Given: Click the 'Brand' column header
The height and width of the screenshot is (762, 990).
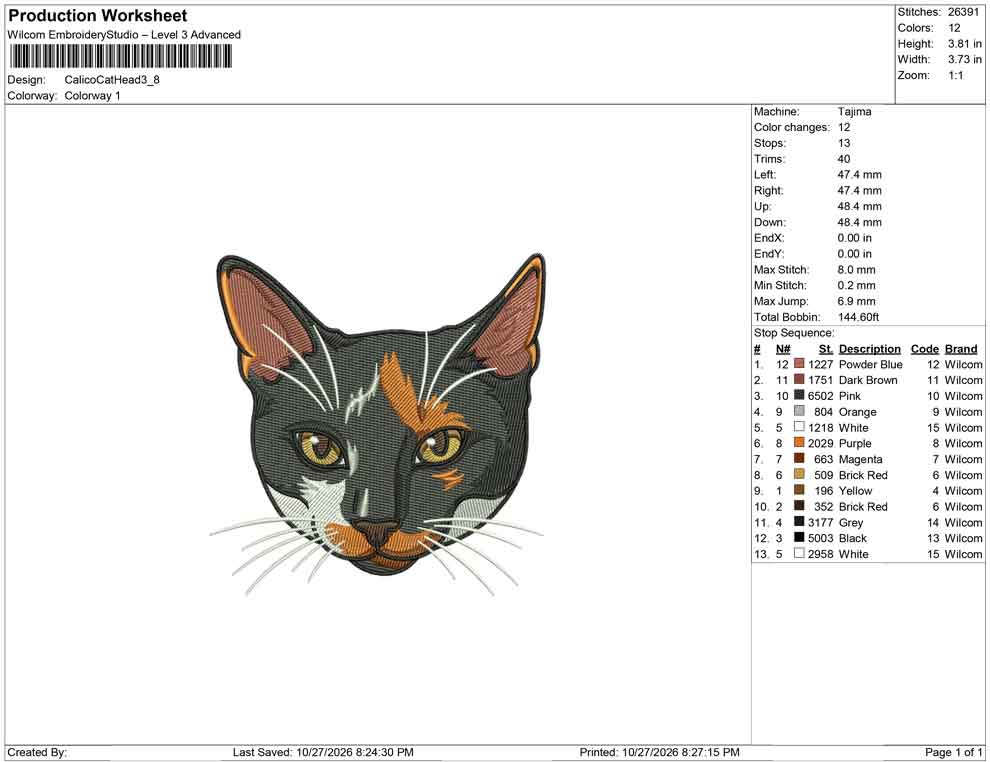Looking at the screenshot, I should pos(961,349).
